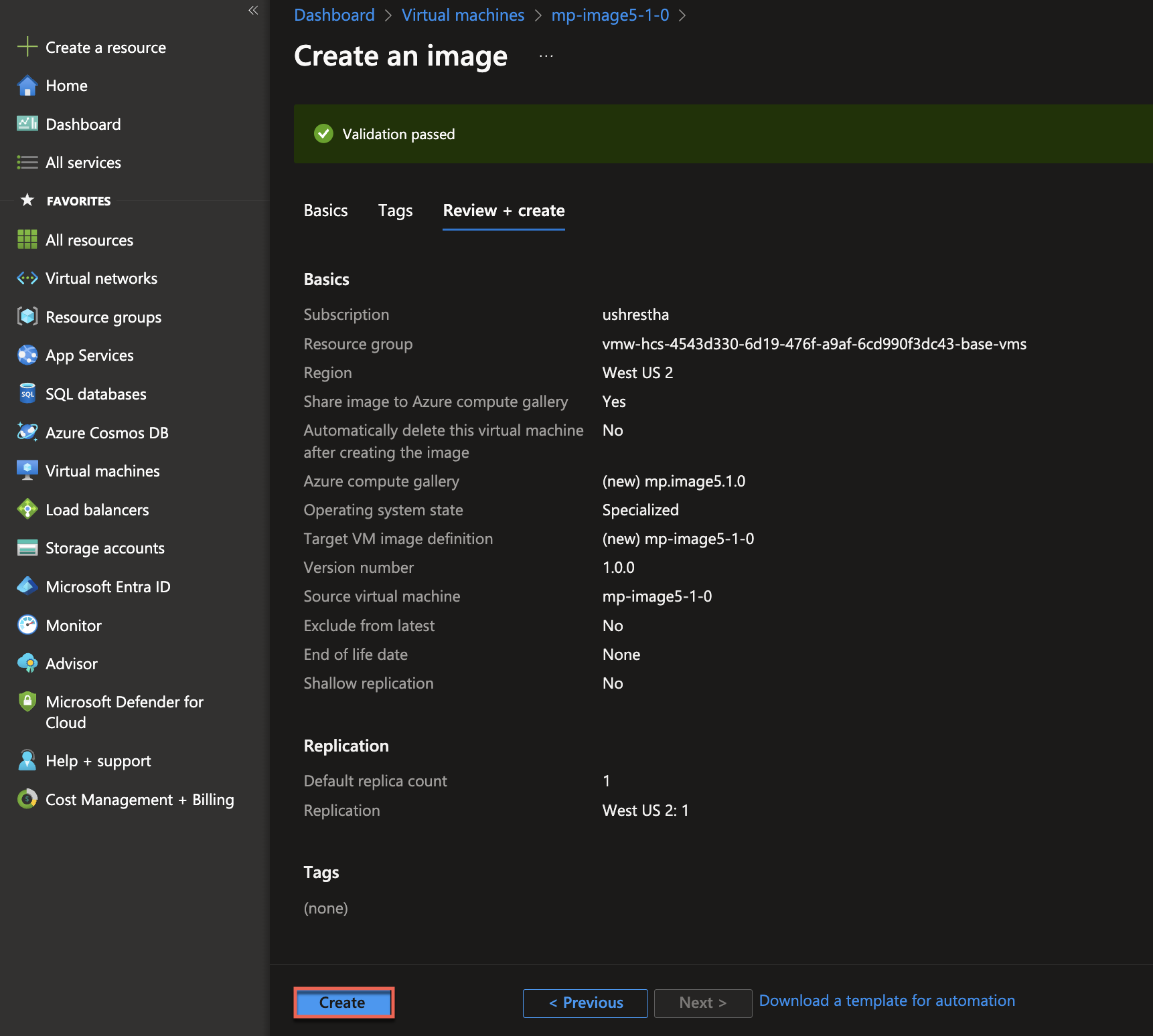
Task: Click the Specialized OS state value
Action: [641, 510]
